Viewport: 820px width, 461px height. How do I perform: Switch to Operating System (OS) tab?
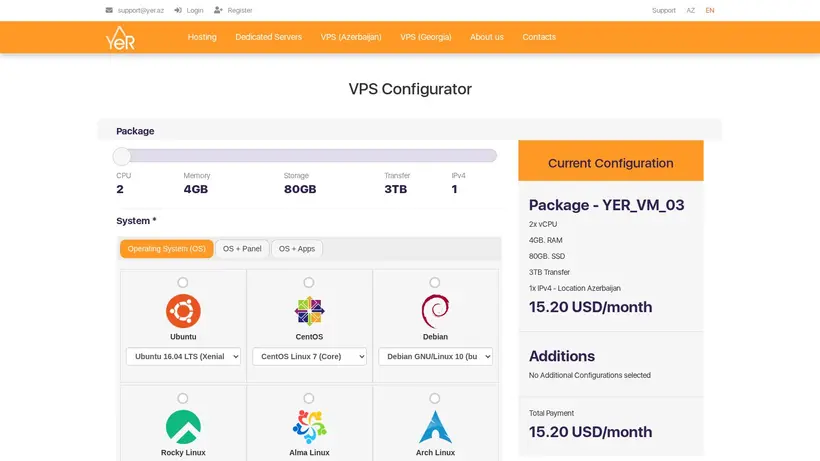[x=166, y=249]
